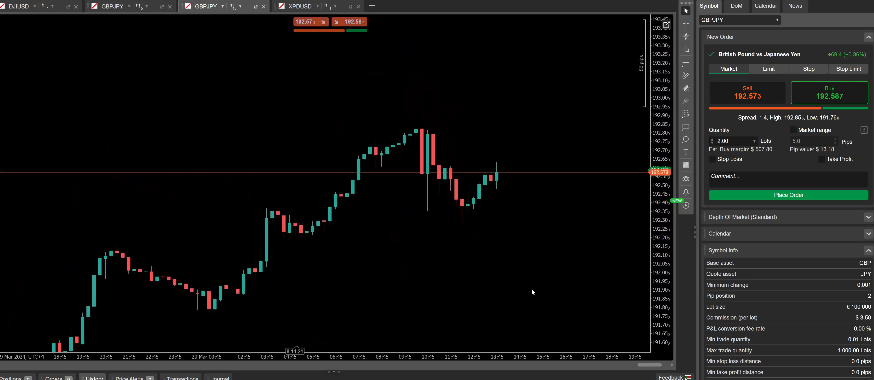Viewport: 874px width, 380px height.
Task: Switch to the News tab
Action: click(x=795, y=6)
